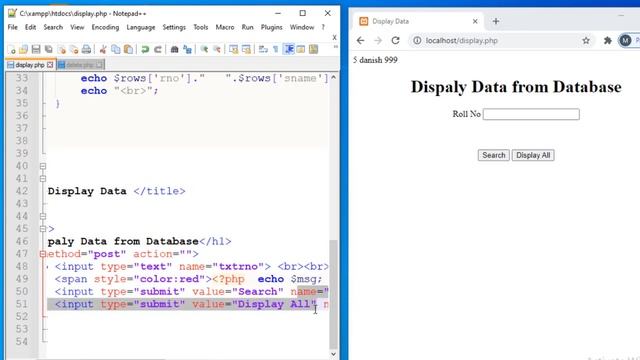
Task: Click the Chrome forward button
Action: [x=378, y=40]
